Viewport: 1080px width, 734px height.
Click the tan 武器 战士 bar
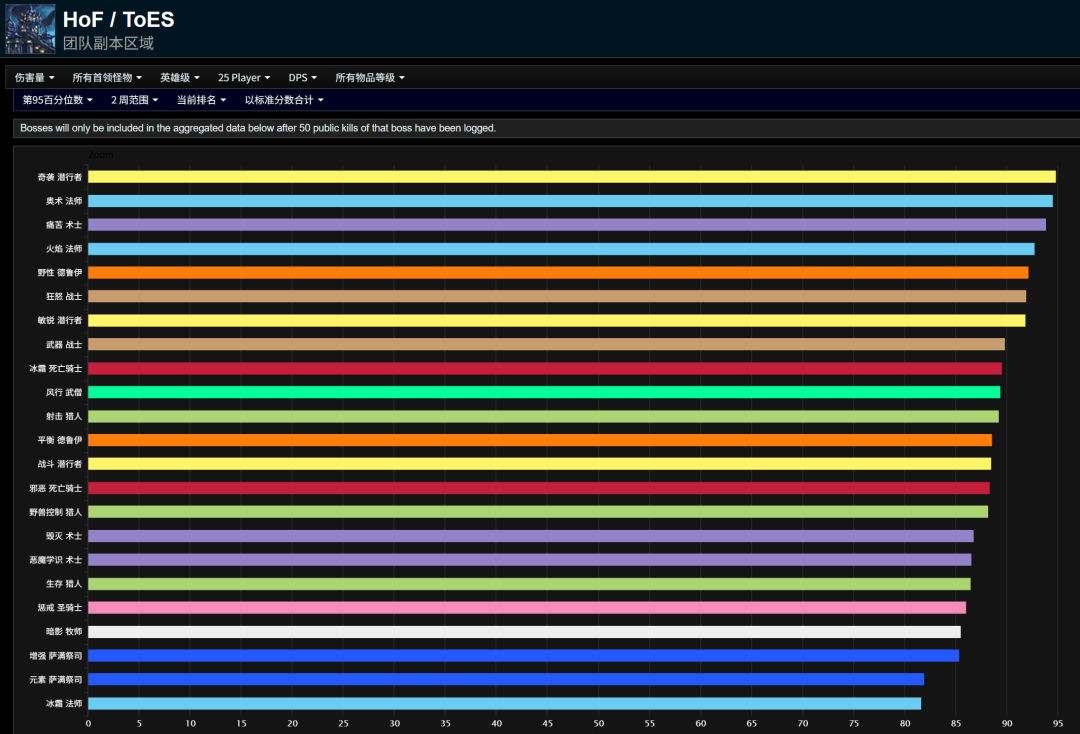point(546,344)
